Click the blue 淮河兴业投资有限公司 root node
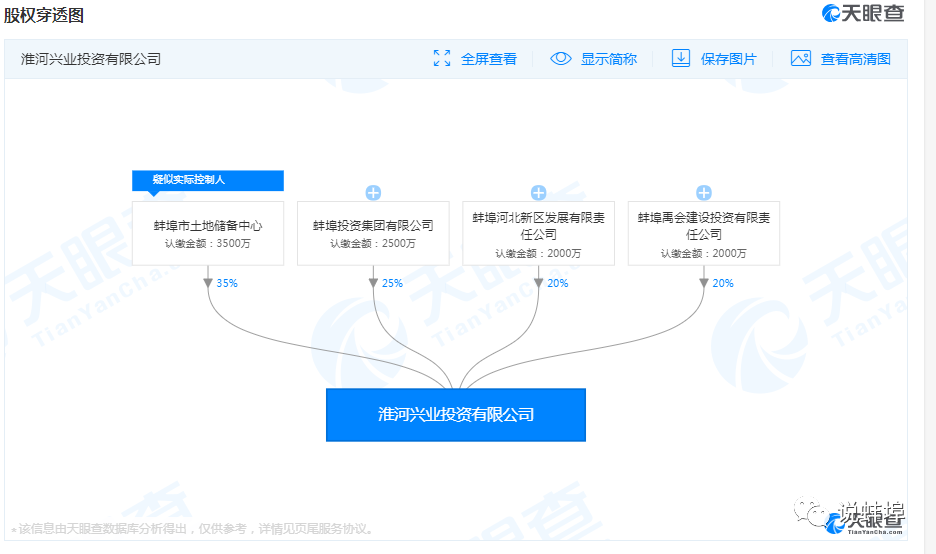Viewport: 936px width, 554px height. click(x=456, y=414)
